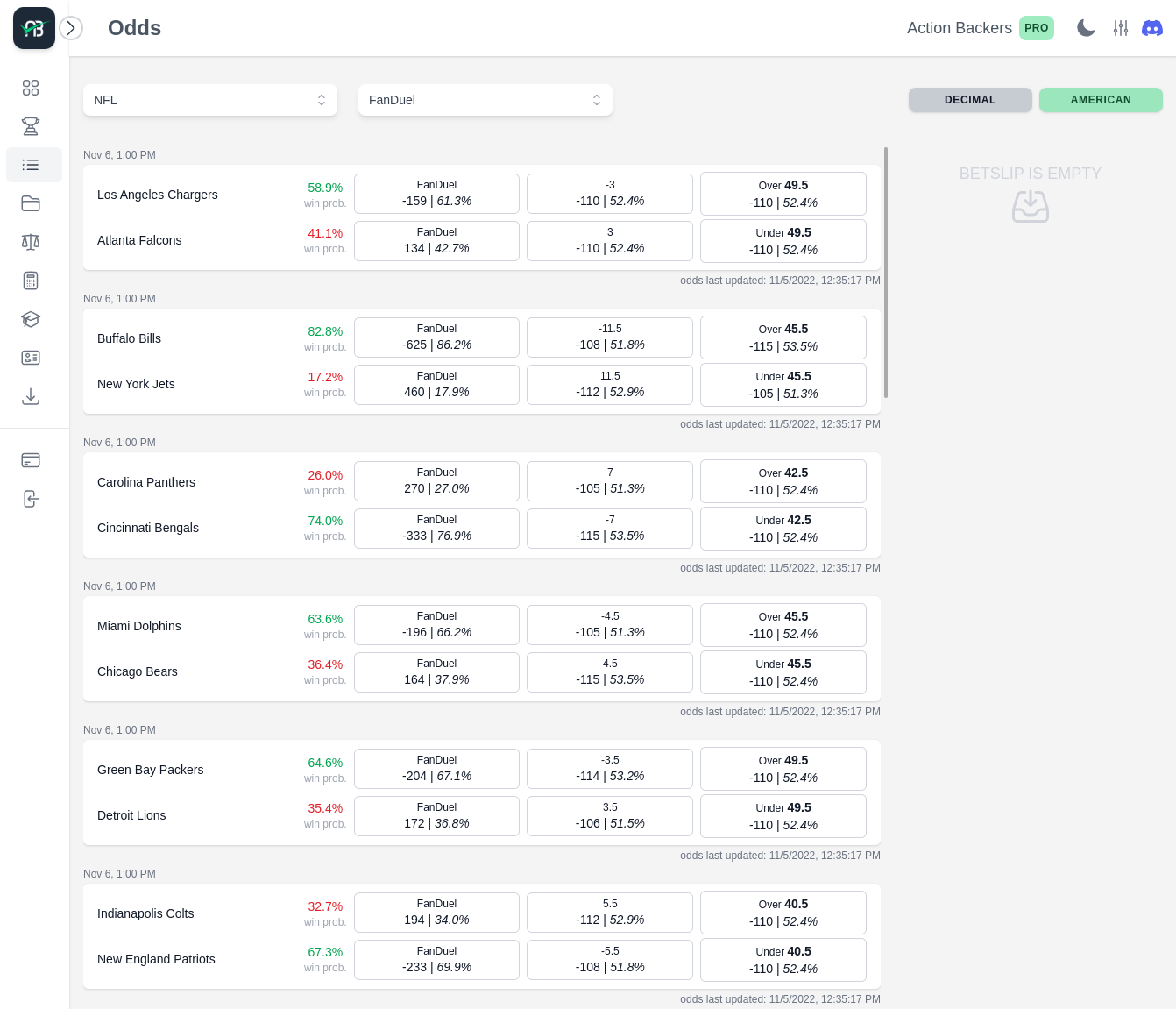Select Packers spread -3.5
1176x1009 pixels.
[610, 769]
